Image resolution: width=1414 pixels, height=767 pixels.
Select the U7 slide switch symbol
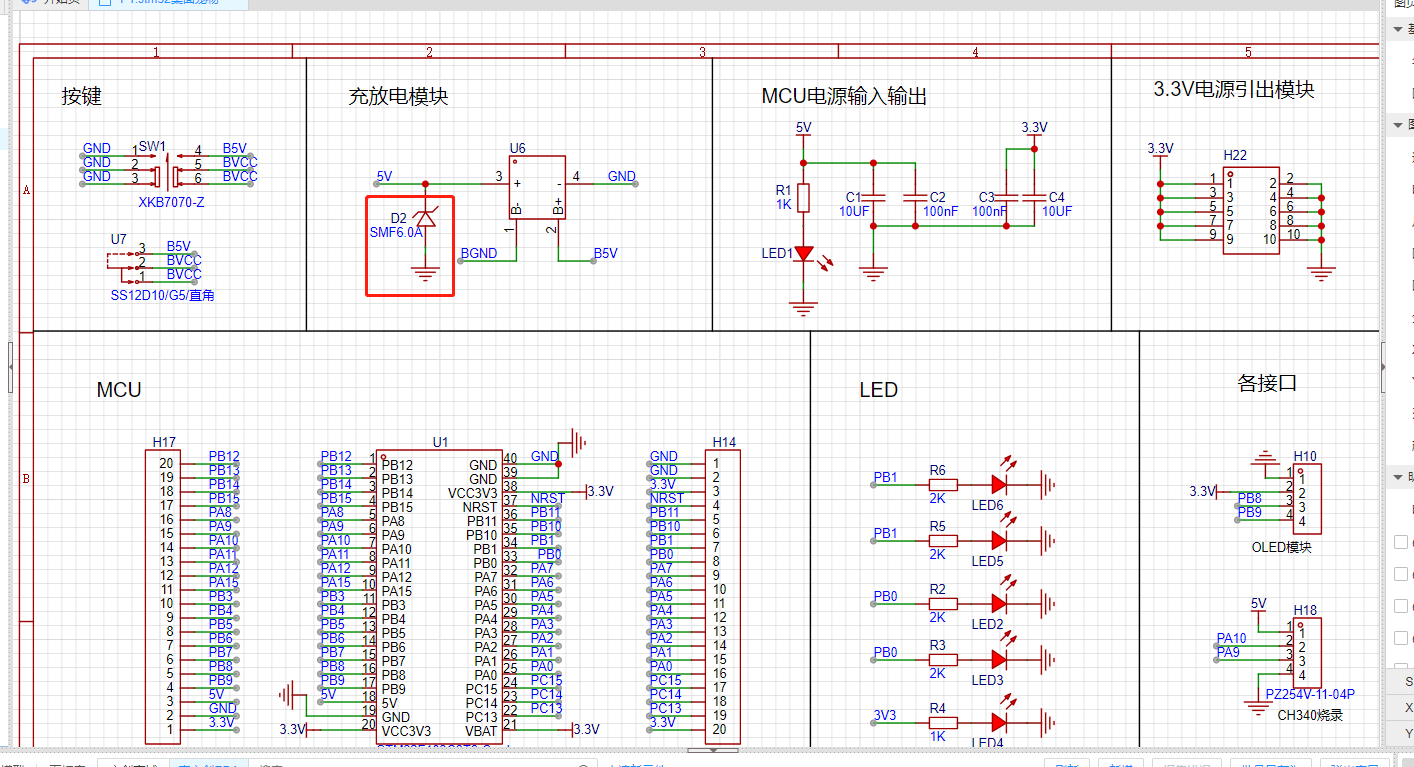click(124, 261)
